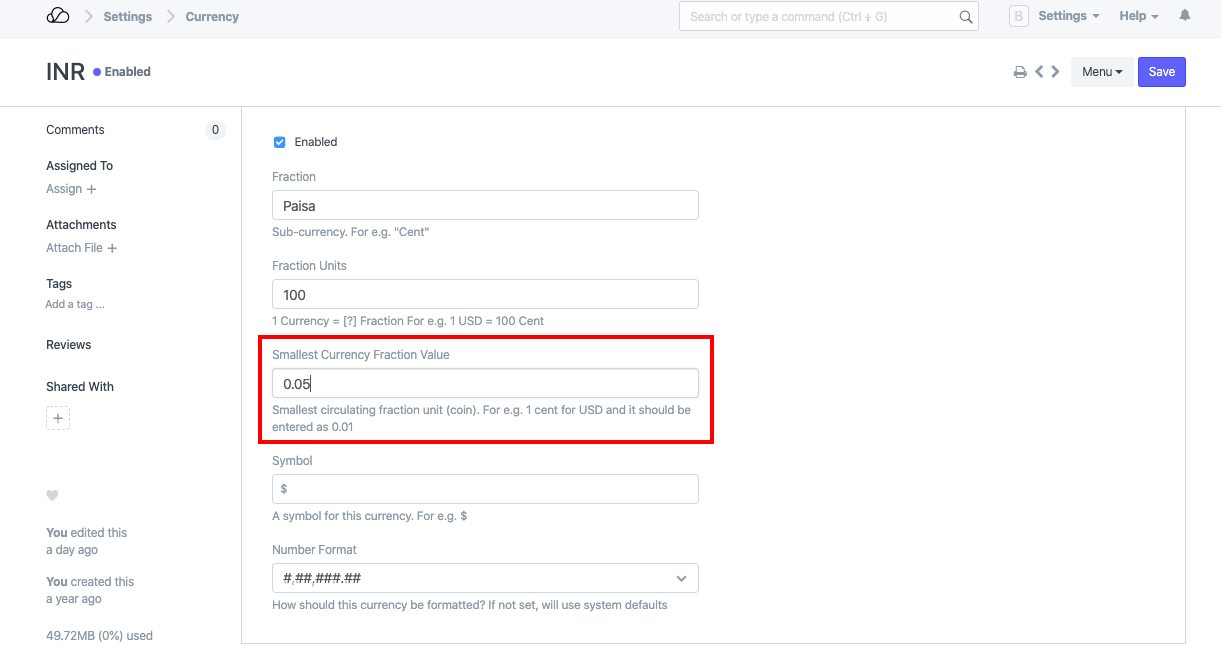Open the Number Format dropdown
The image size is (1221, 667).
click(485, 578)
